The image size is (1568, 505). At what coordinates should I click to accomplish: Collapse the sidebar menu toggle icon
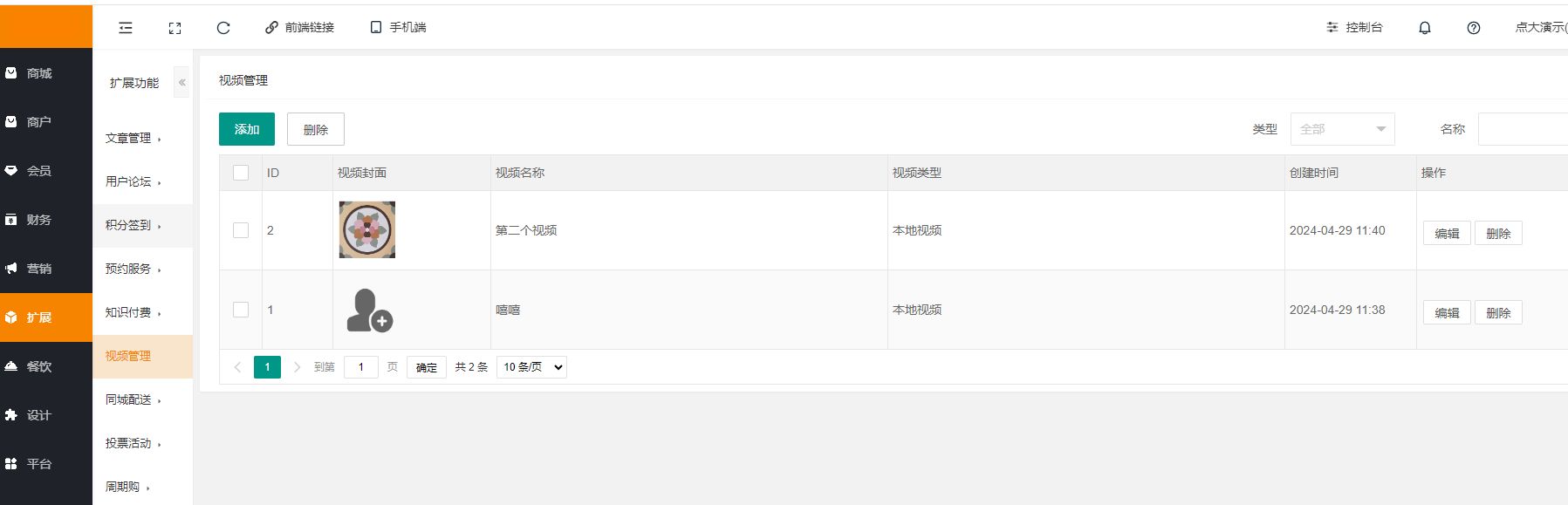(126, 28)
